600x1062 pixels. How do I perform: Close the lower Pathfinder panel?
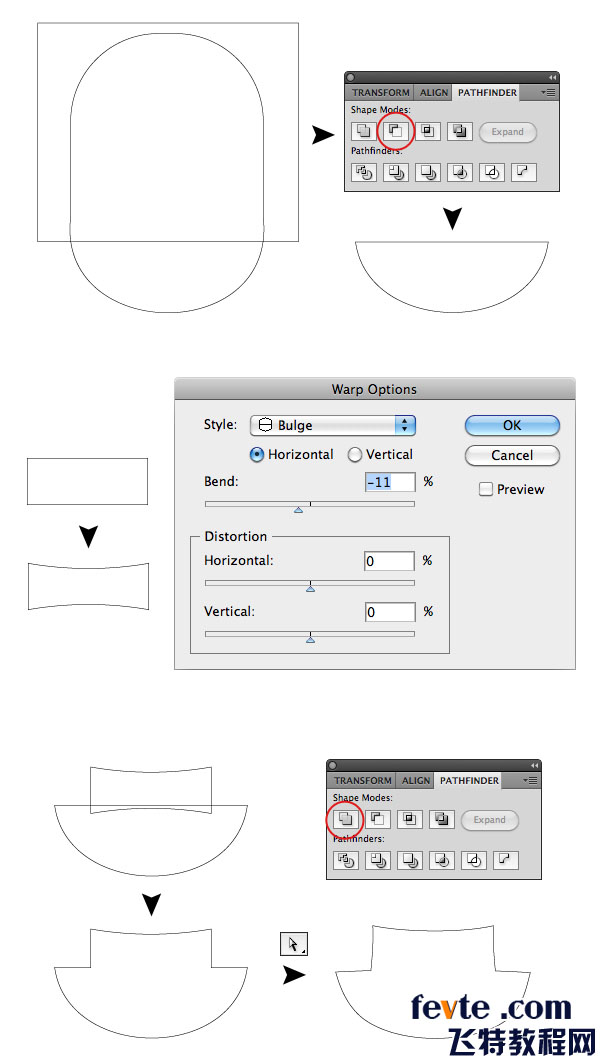[x=333, y=765]
